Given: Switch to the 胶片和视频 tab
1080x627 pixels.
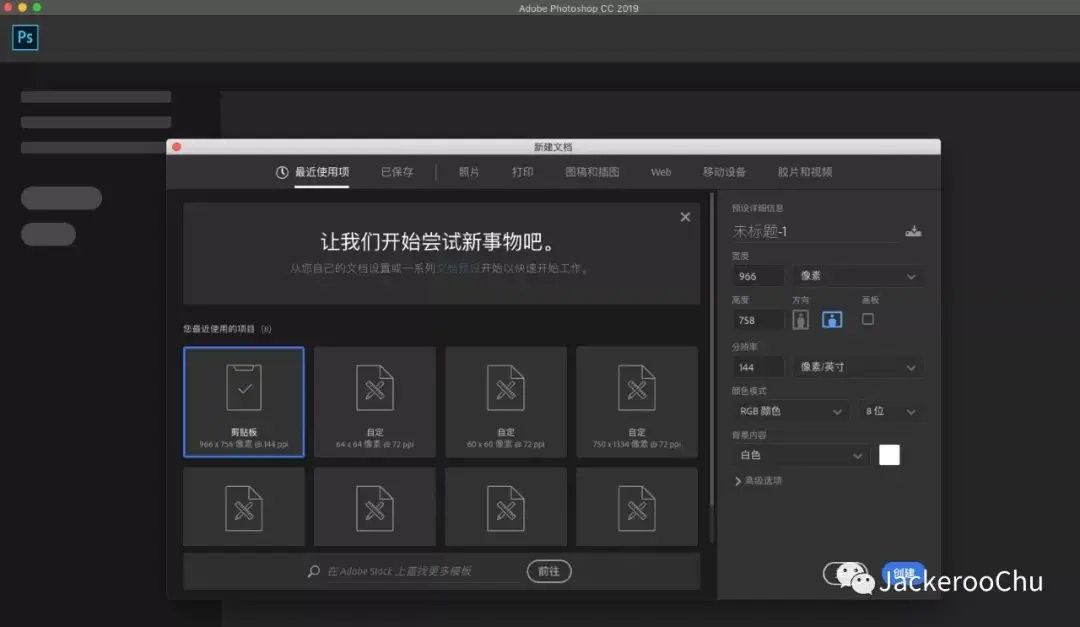Looking at the screenshot, I should pyautogui.click(x=805, y=172).
